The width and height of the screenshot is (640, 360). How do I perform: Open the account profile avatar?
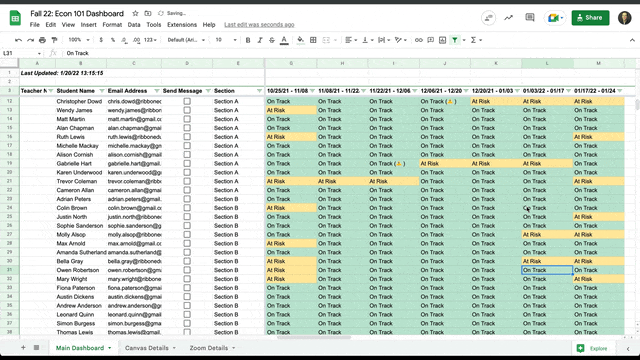(624, 18)
